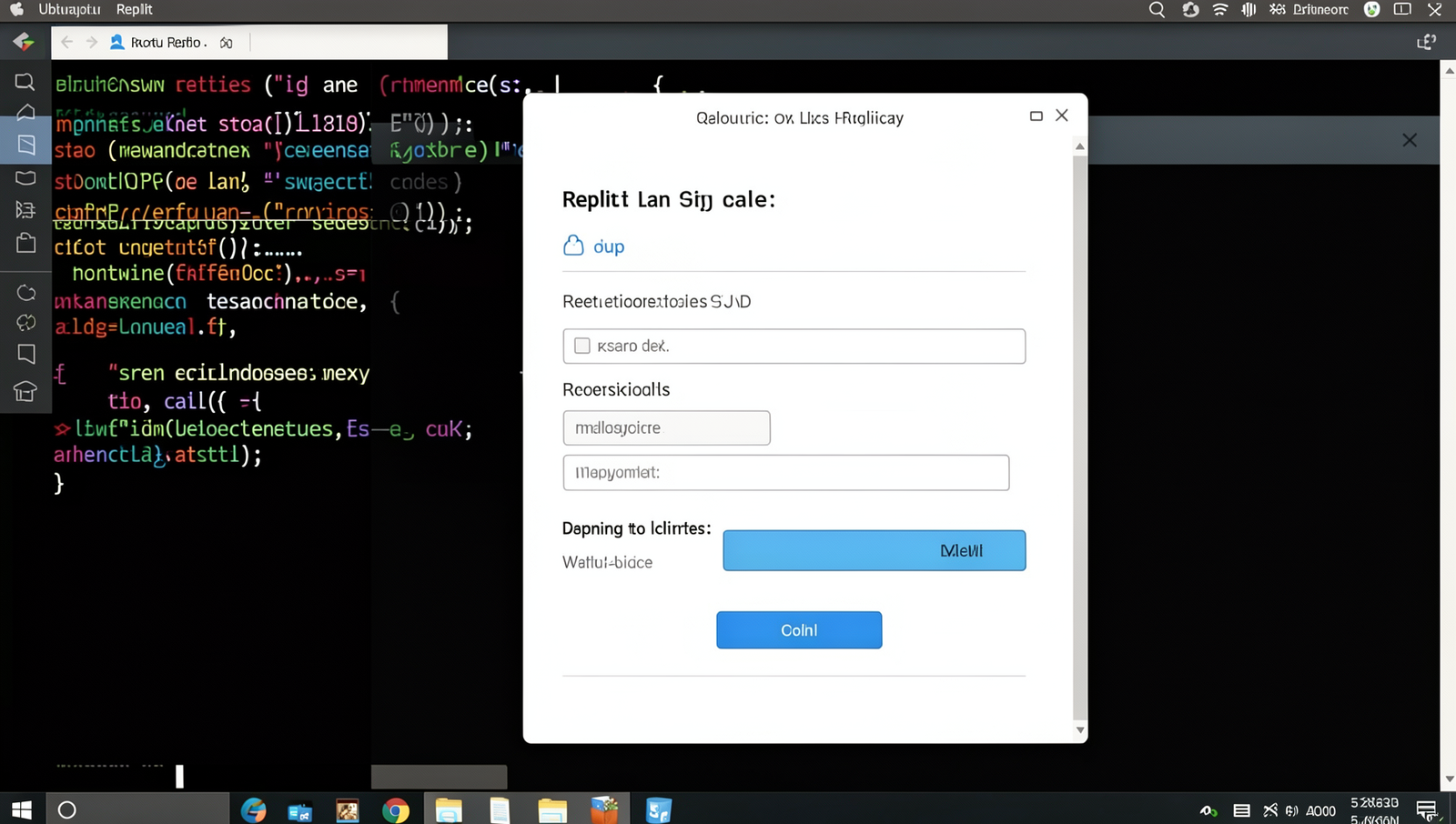
Task: Launch Chrome from the taskbar
Action: point(396,809)
